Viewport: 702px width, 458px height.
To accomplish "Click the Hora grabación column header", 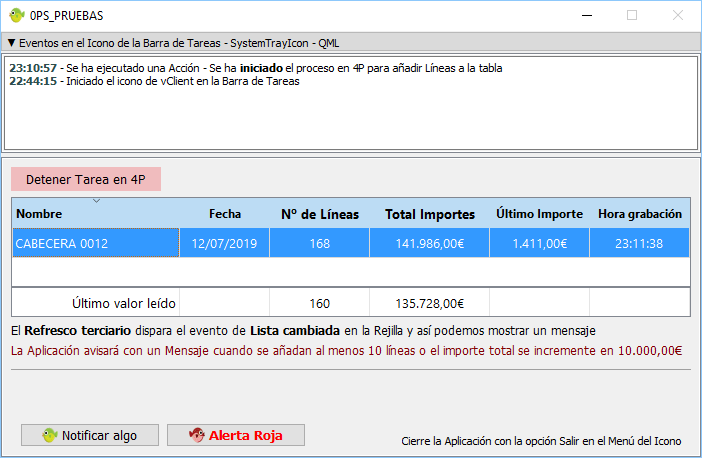I will 639,214.
